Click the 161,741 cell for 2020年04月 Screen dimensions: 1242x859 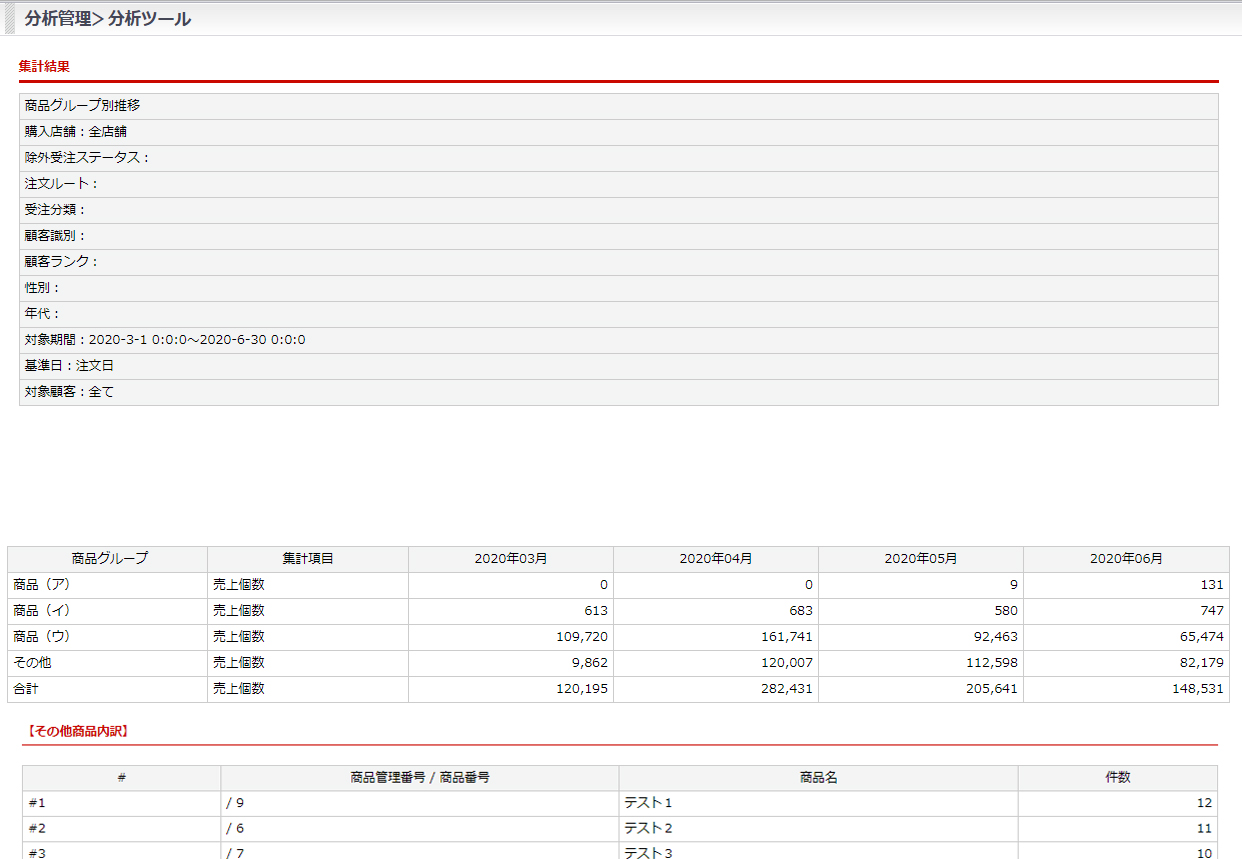785,637
